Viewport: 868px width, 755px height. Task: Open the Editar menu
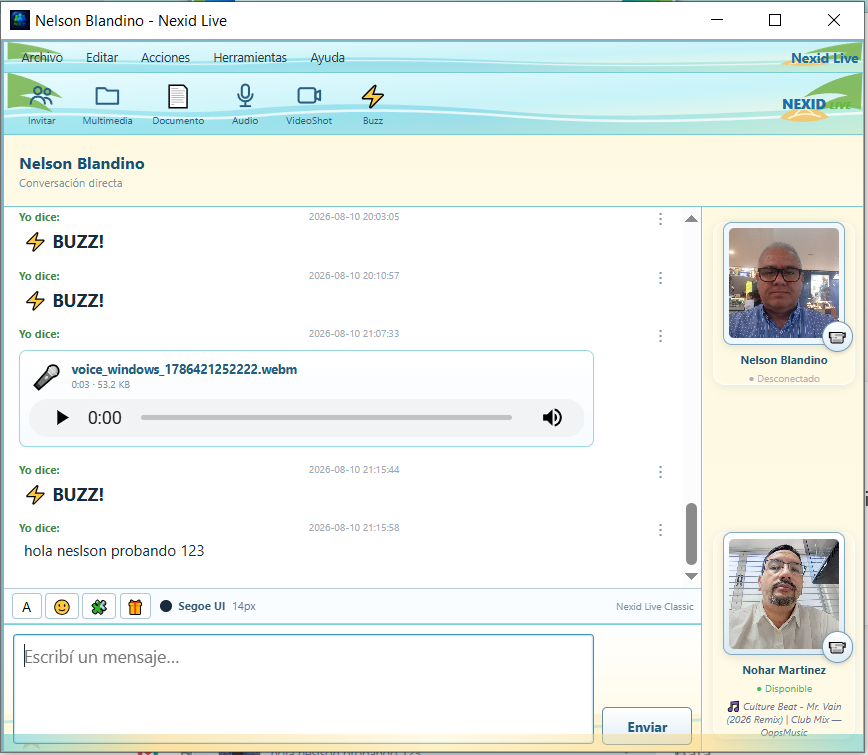tap(102, 58)
